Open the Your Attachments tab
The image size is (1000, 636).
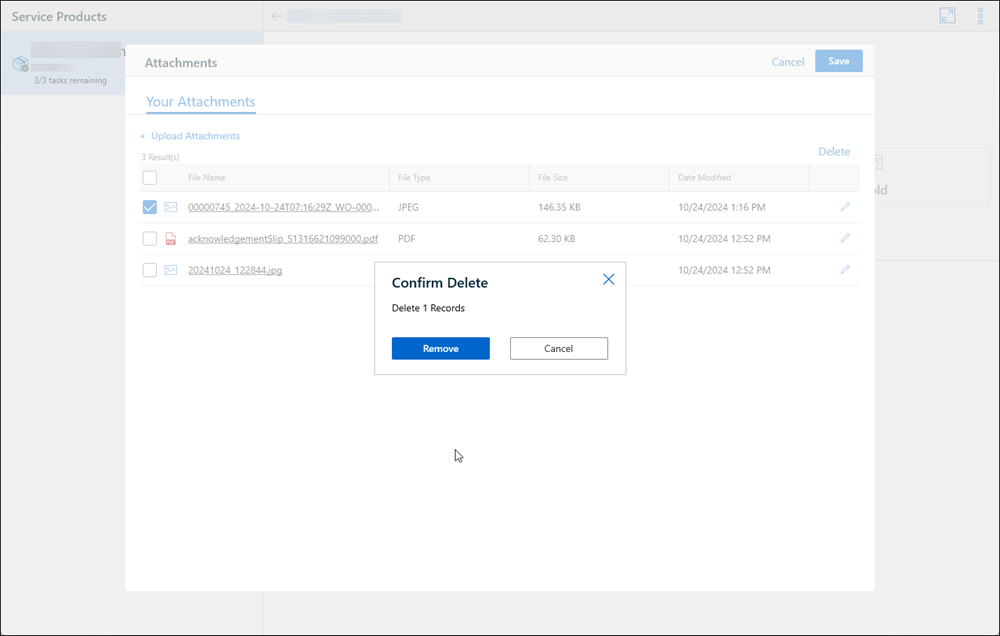click(x=201, y=101)
